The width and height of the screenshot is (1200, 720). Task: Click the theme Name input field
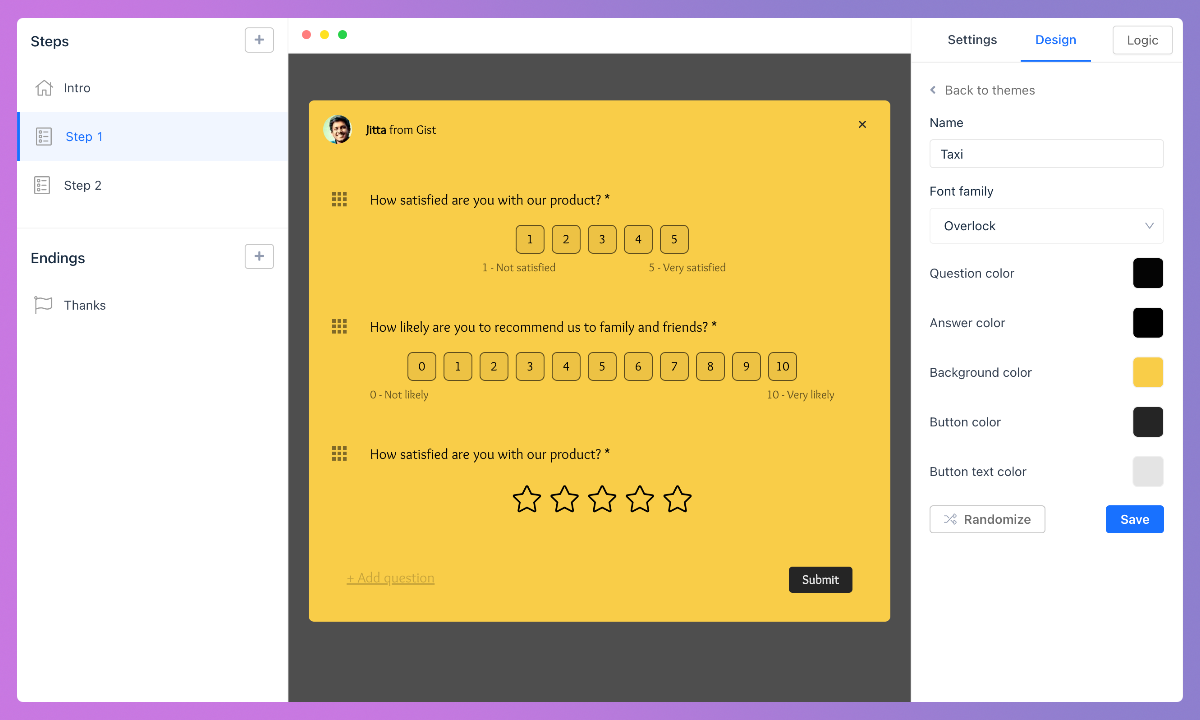pyautogui.click(x=1046, y=154)
